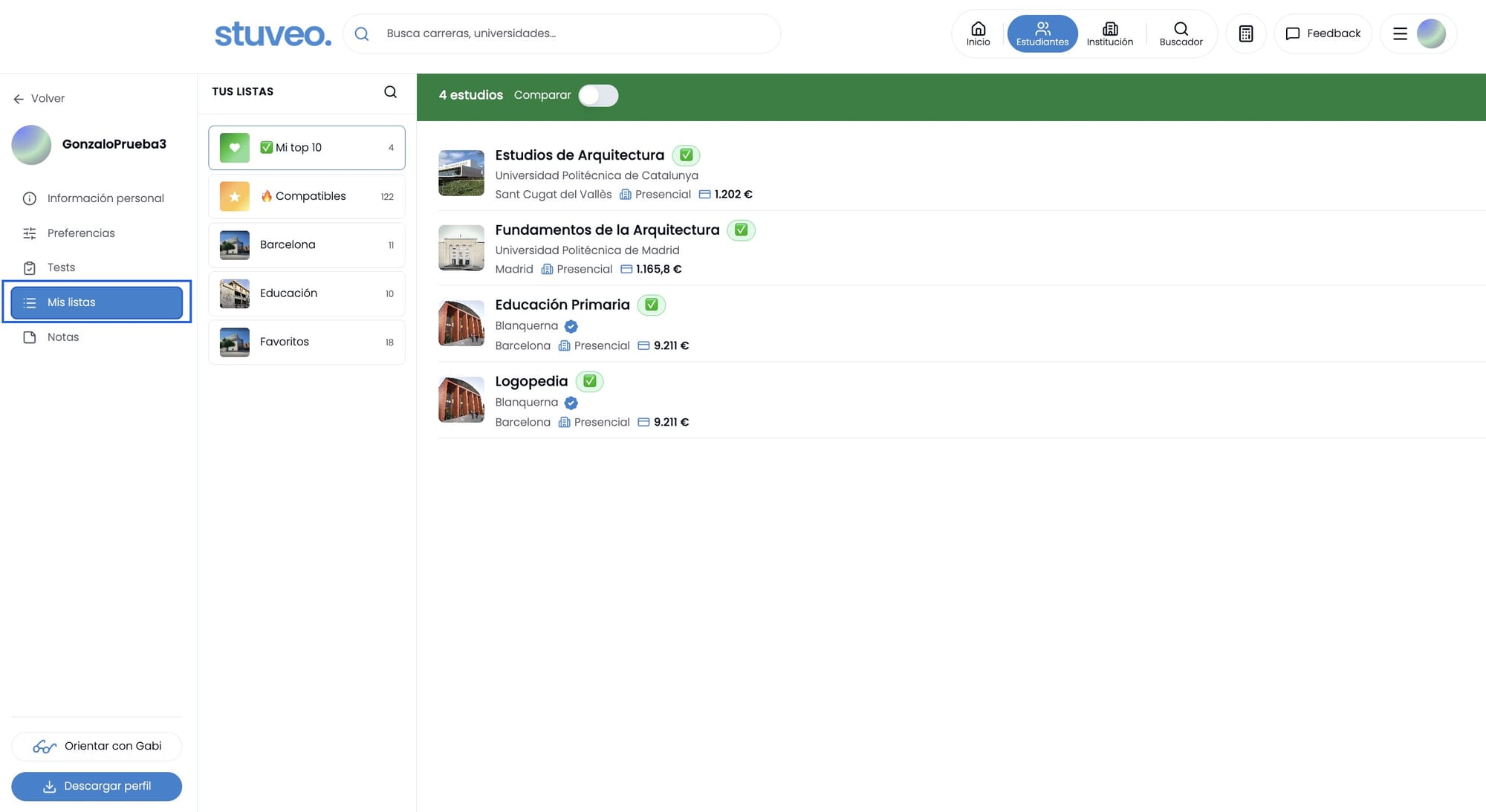Screen dimensions: 1486x812
Task: Click the GonzaloPrueba3 profile avatar
Action: point(31,145)
